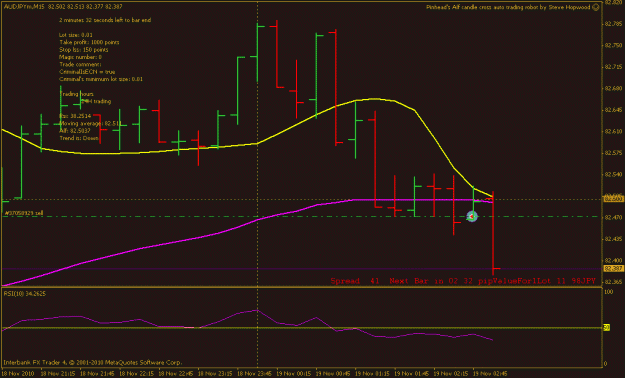The width and height of the screenshot is (625, 378).
Task: Click the latest long red price bar
Action: 493,233
